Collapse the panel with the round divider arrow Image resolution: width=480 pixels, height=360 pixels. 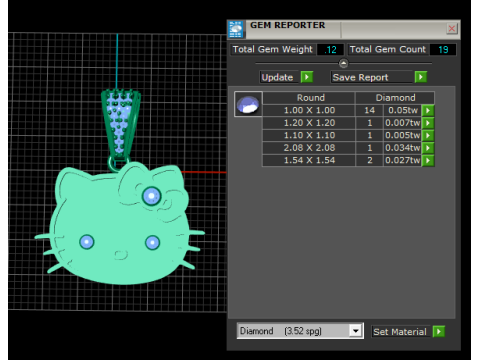pyautogui.click(x=343, y=63)
